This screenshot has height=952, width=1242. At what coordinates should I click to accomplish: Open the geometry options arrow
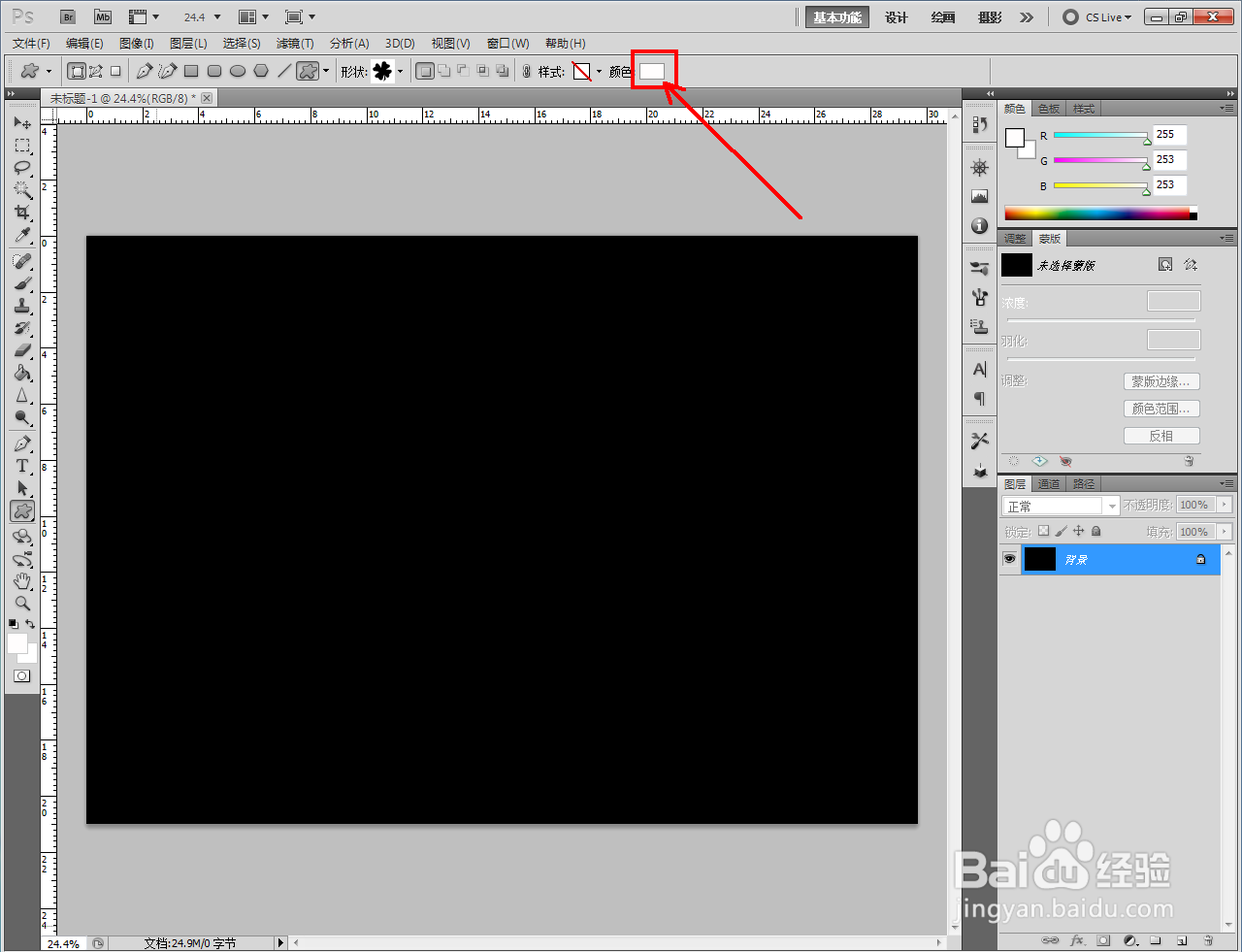326,71
